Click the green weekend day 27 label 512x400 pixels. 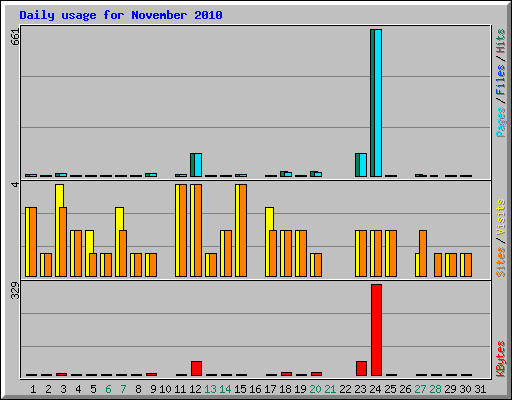point(420,389)
